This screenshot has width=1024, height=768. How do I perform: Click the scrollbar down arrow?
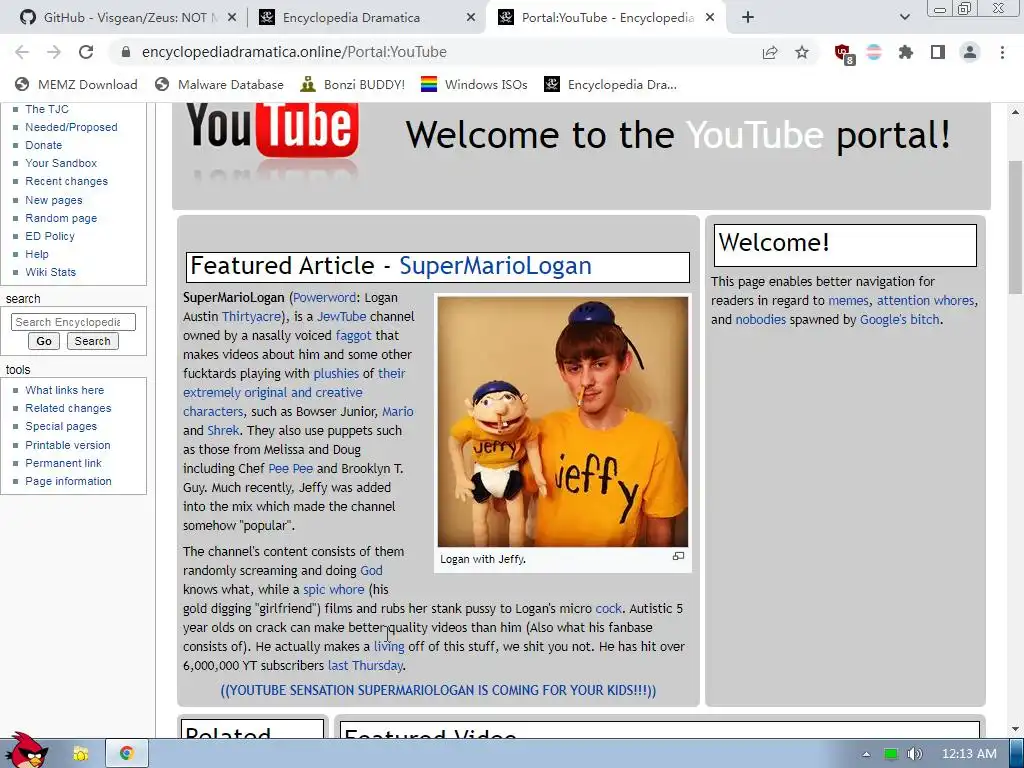tap(1015, 729)
